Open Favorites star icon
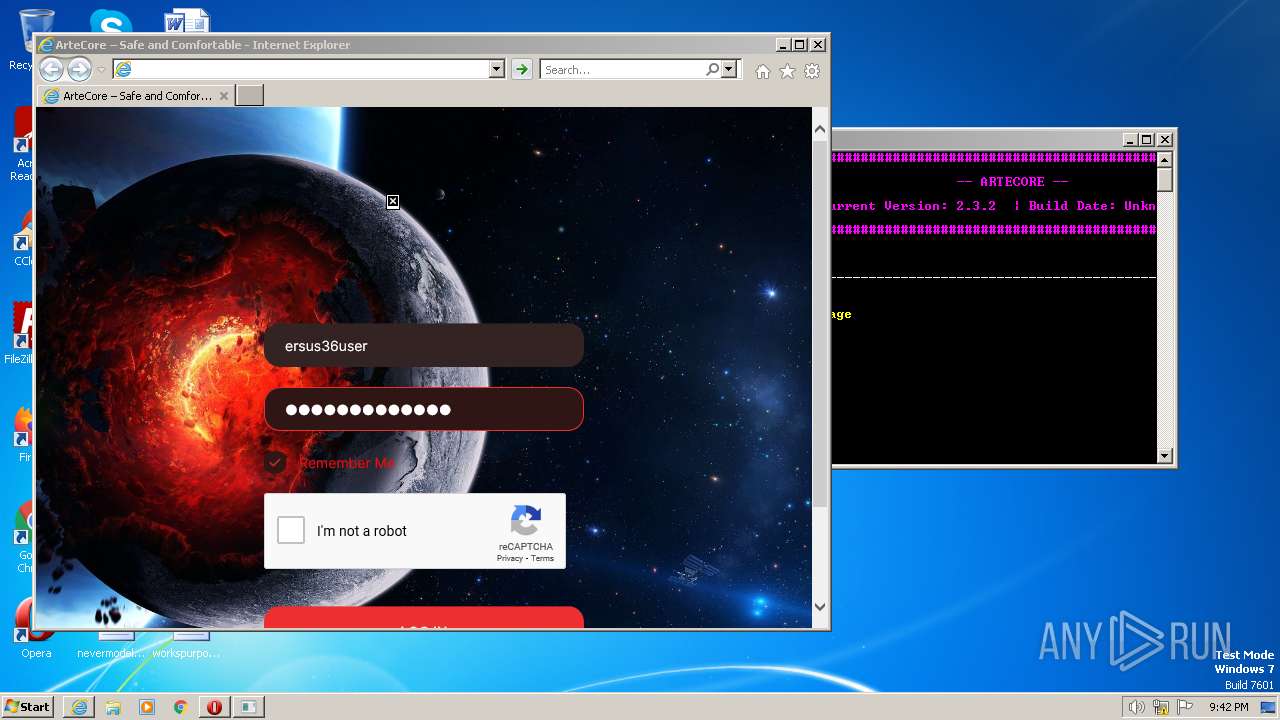Image resolution: width=1280 pixels, height=720 pixels. (x=787, y=71)
